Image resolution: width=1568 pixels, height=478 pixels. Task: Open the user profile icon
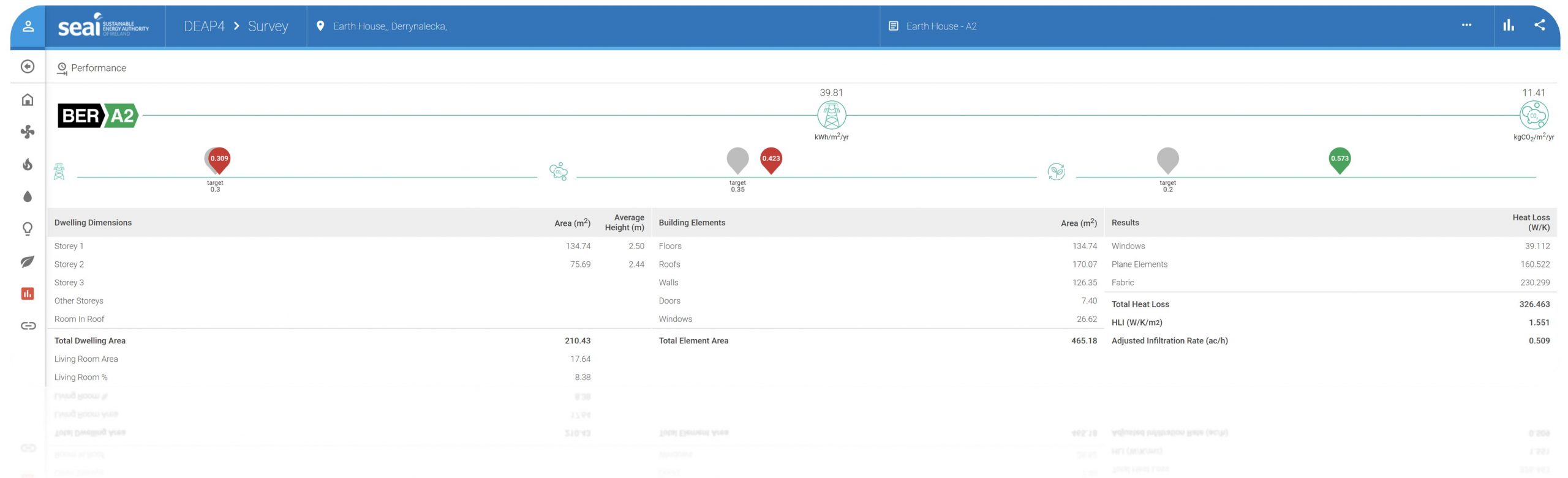pyautogui.click(x=28, y=26)
